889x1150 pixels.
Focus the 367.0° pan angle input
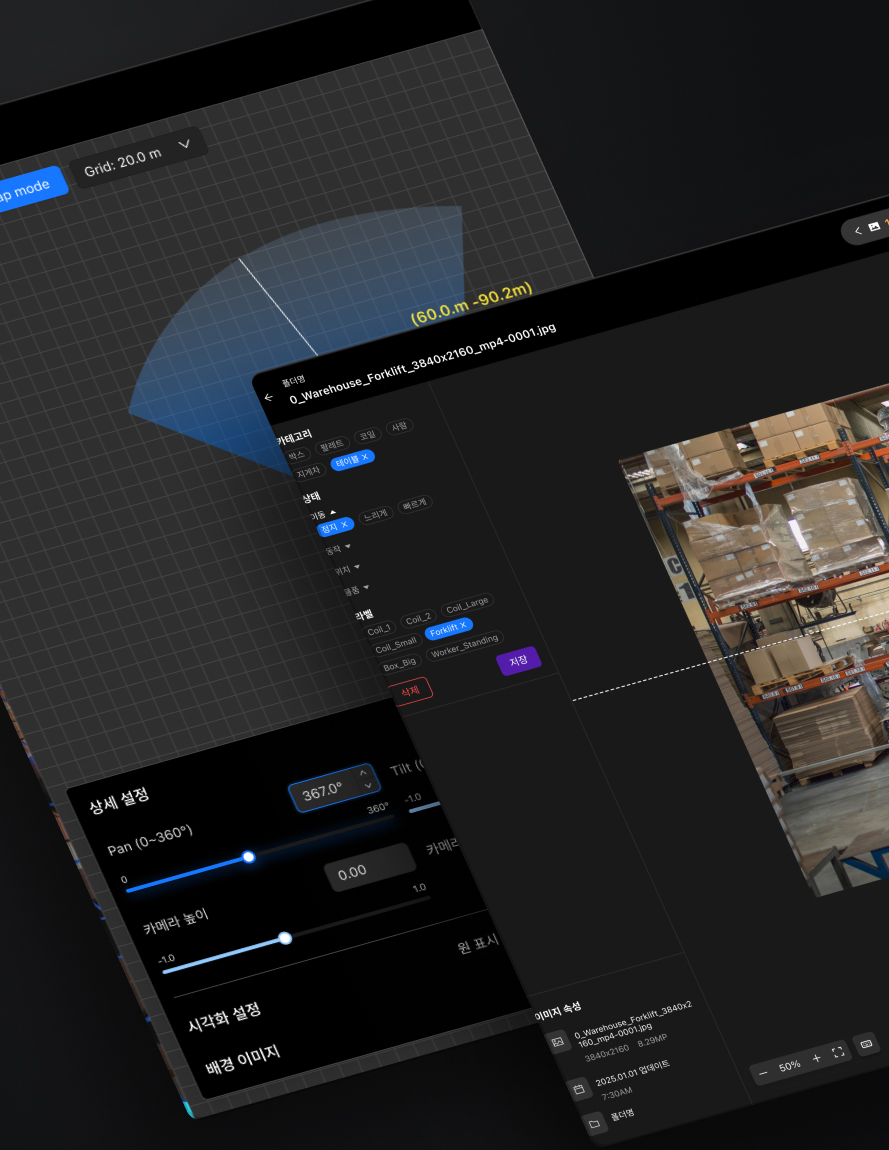click(x=334, y=788)
